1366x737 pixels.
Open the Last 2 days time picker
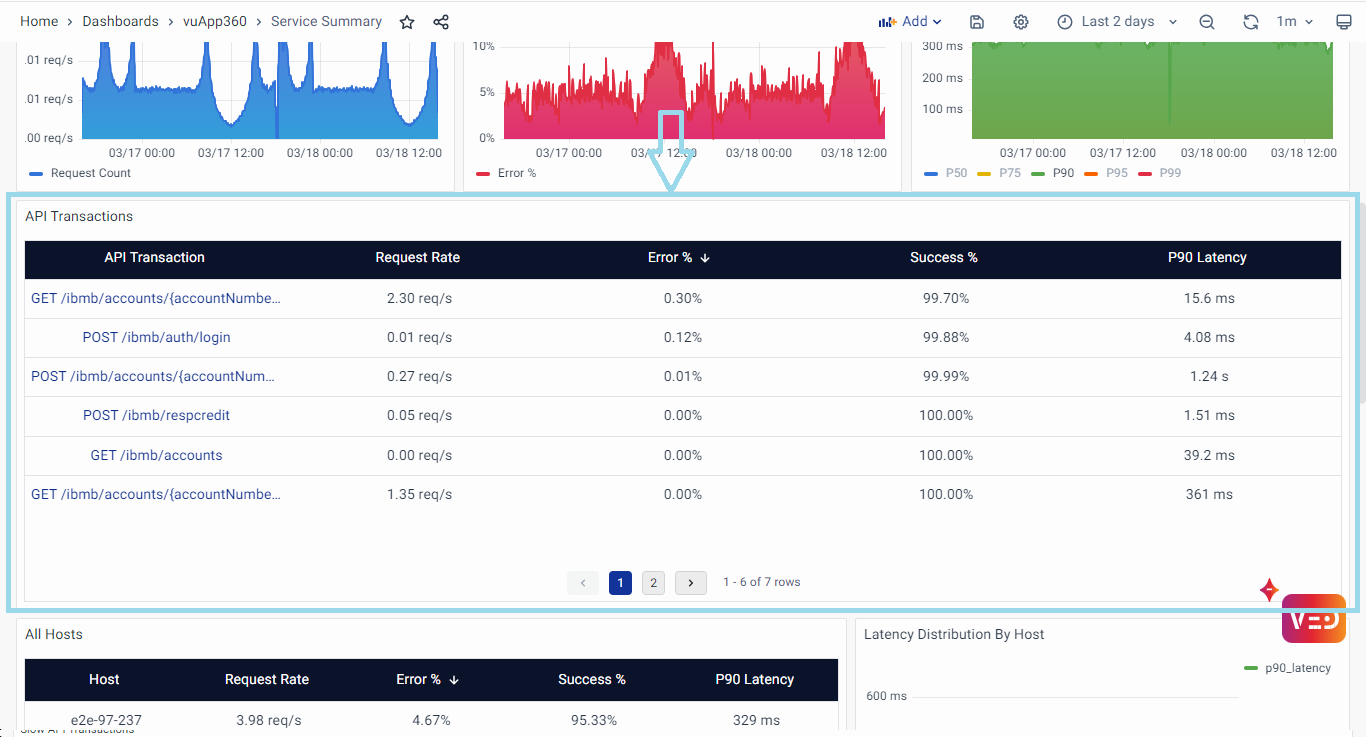[1117, 22]
